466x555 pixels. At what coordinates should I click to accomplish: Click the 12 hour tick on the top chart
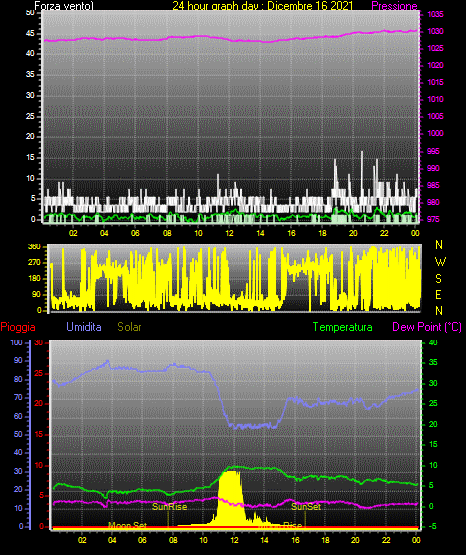coord(230,233)
